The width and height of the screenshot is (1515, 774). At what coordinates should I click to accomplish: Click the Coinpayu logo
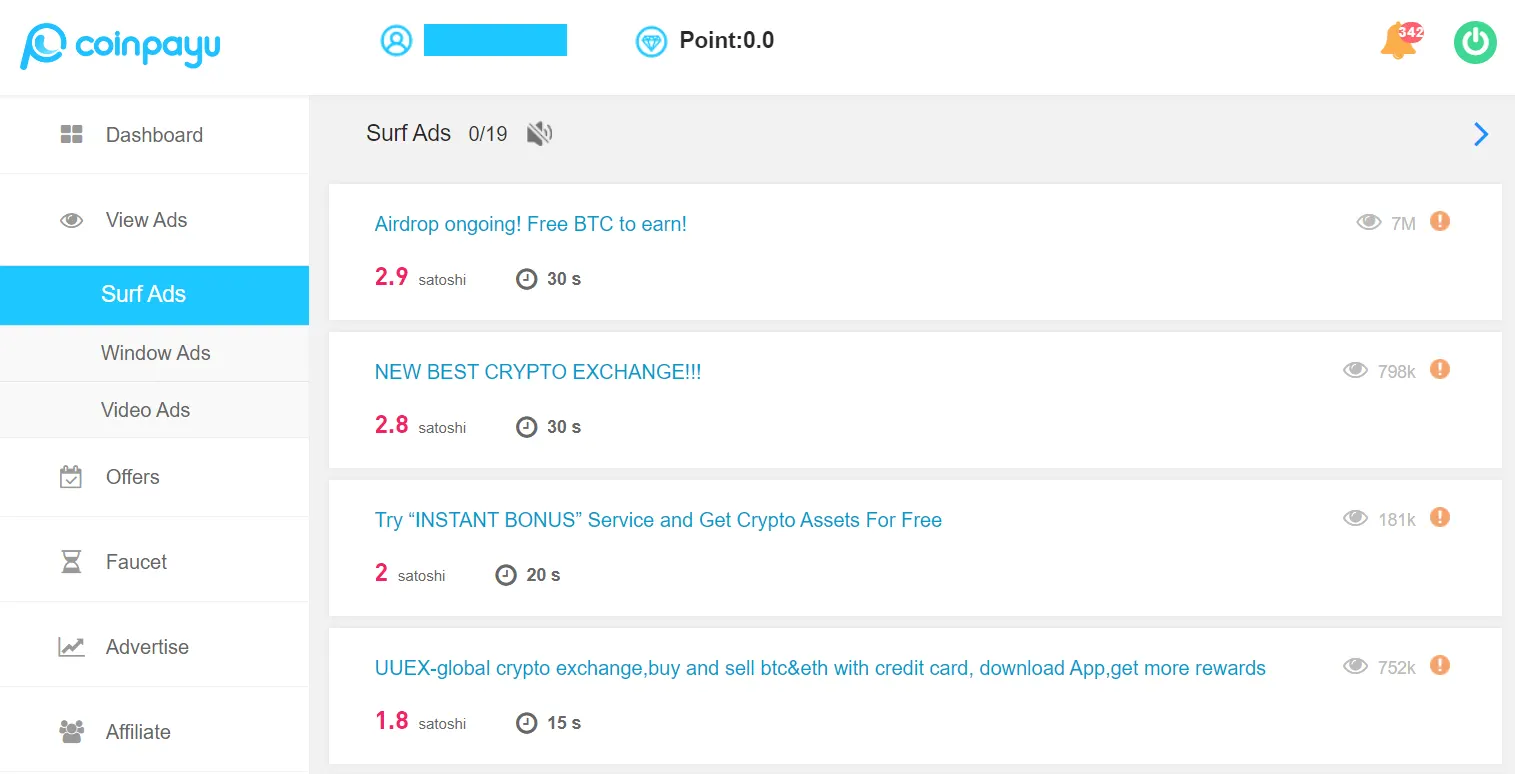[120, 45]
